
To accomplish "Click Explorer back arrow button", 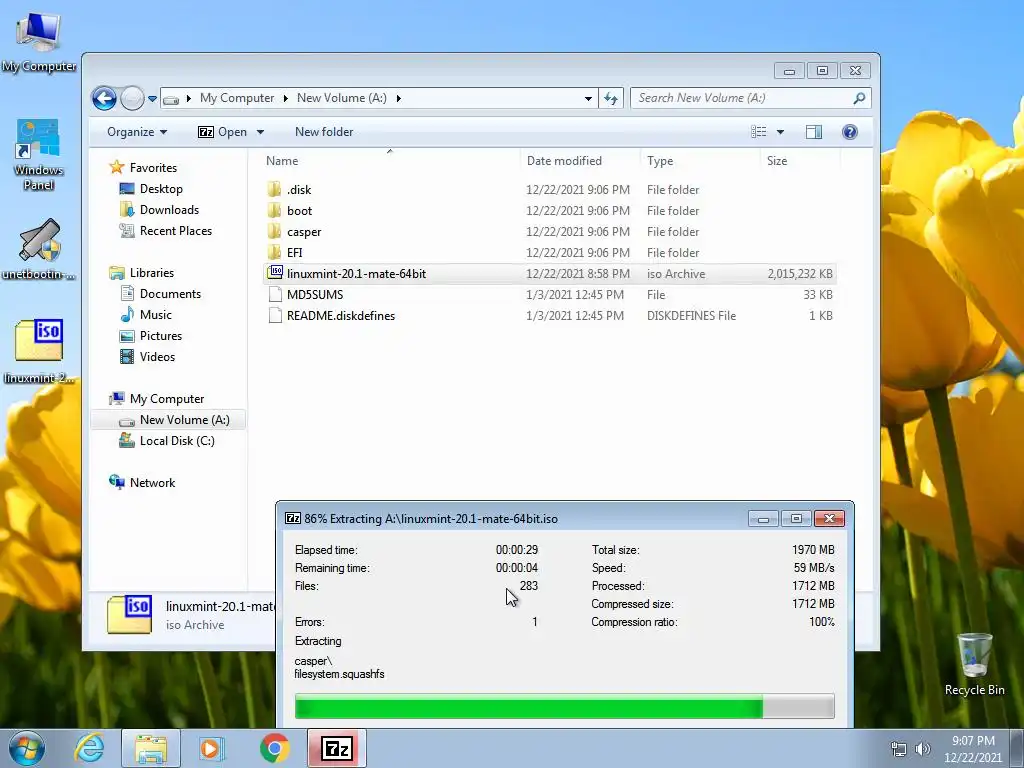I will [x=104, y=99].
